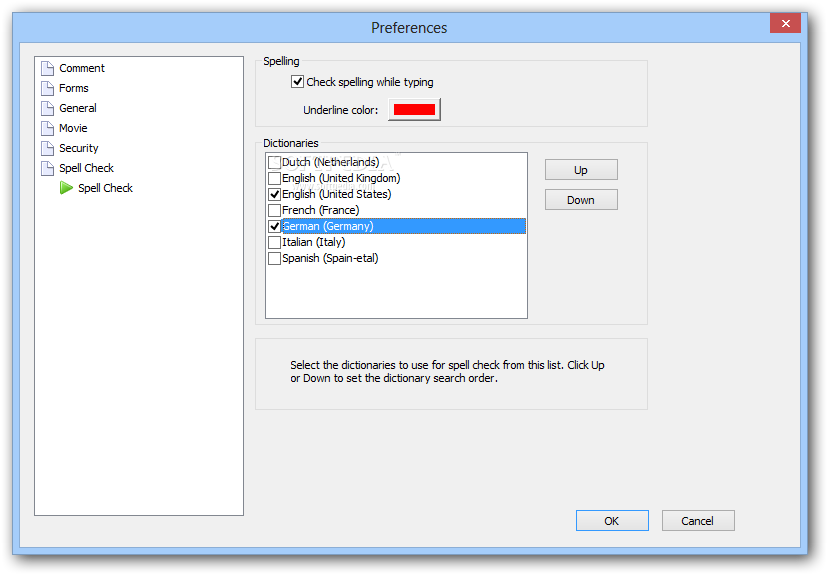Close the Preferences window
The image size is (828, 575).
coord(785,23)
